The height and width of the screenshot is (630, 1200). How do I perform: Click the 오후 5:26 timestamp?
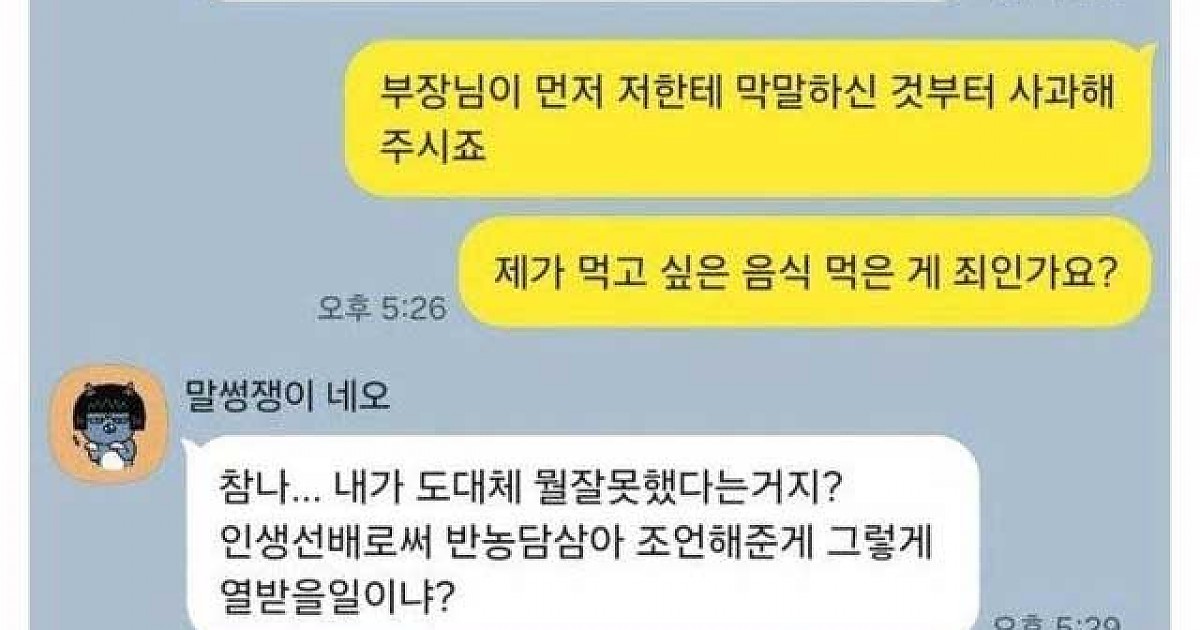pyautogui.click(x=381, y=309)
